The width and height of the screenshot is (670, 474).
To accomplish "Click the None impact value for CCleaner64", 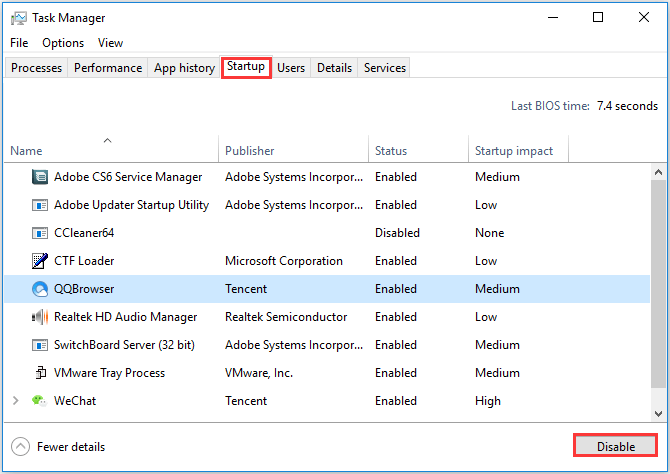I will [490, 233].
